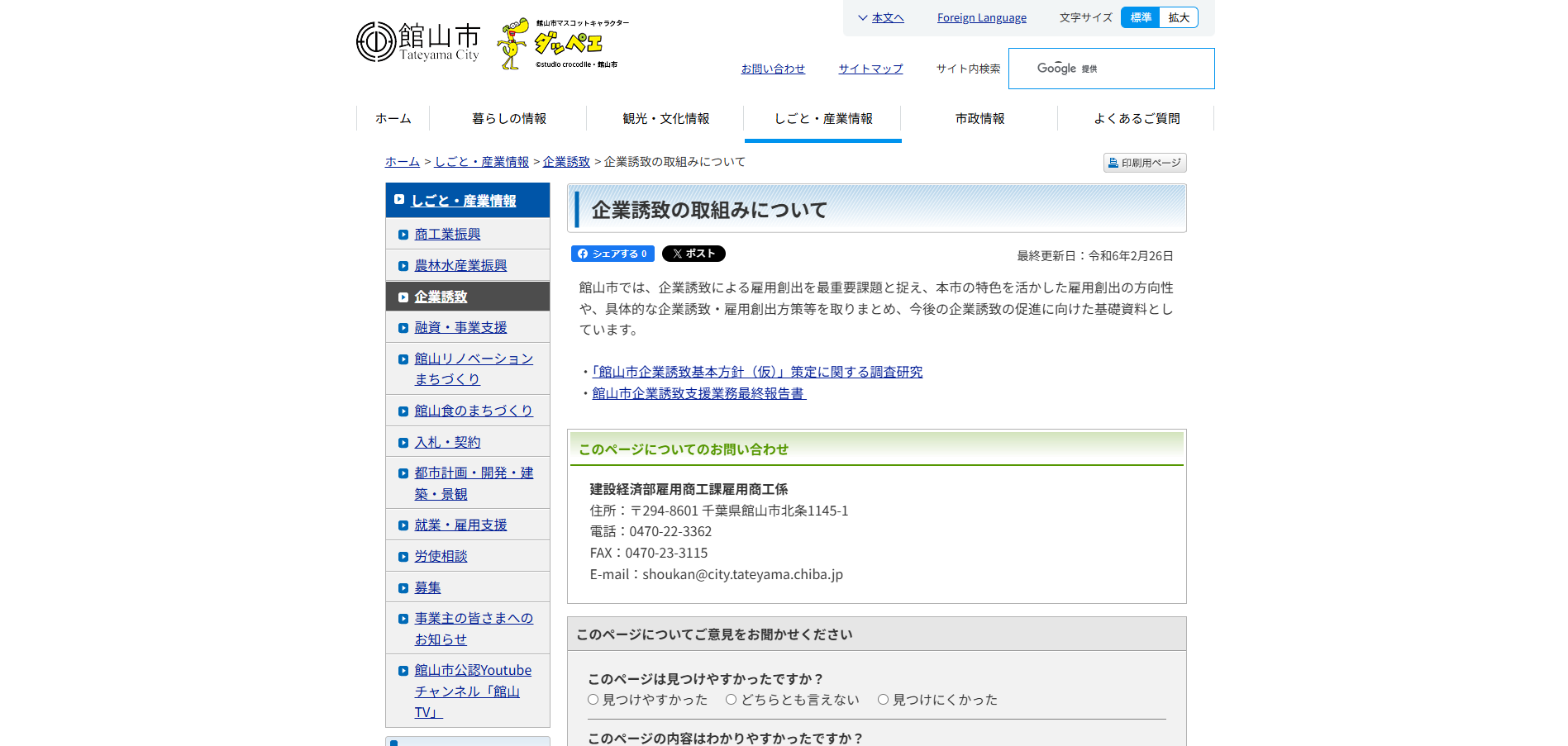
Task: Click the email shoukan@city.tateyama.chiba.jp text
Action: (742, 574)
